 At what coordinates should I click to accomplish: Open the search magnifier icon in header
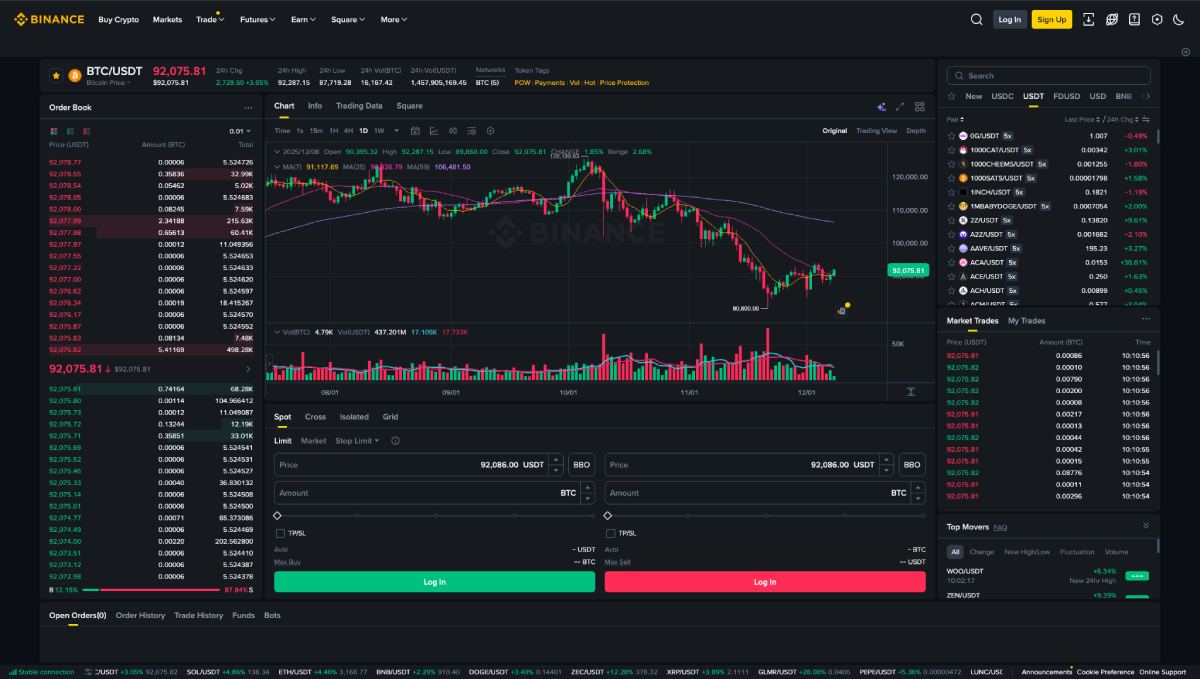click(x=977, y=19)
